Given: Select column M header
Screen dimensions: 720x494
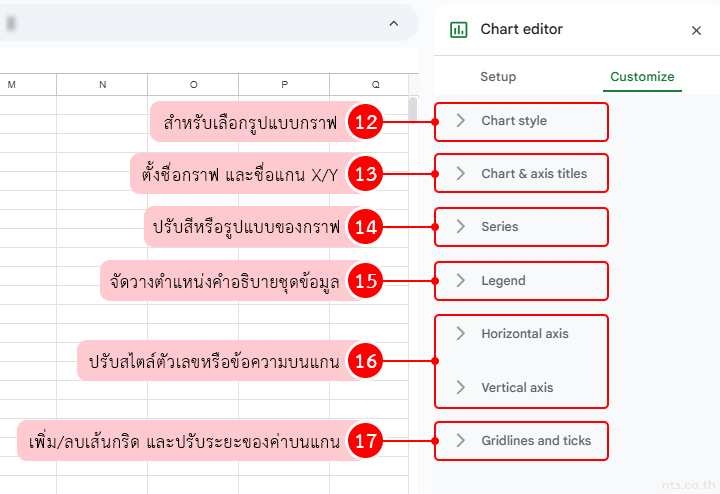Looking at the screenshot, I should click(x=12, y=85).
